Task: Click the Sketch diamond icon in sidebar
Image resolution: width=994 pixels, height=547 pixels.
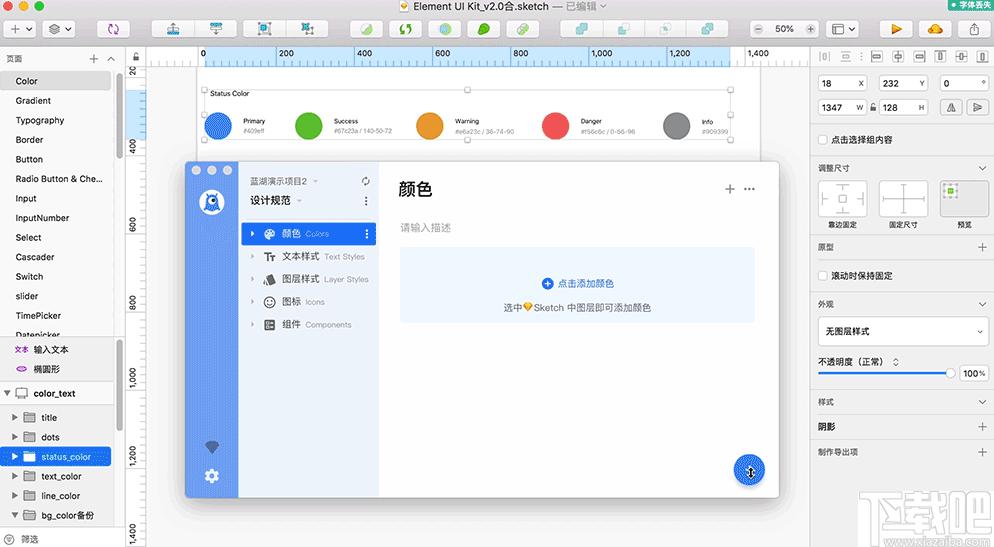Action: click(x=212, y=447)
